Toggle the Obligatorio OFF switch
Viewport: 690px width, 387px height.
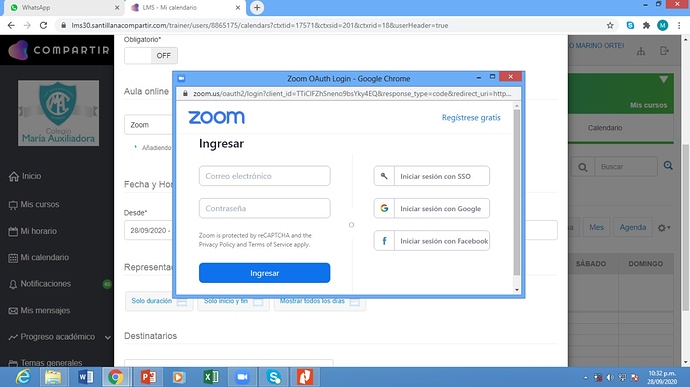(151, 55)
